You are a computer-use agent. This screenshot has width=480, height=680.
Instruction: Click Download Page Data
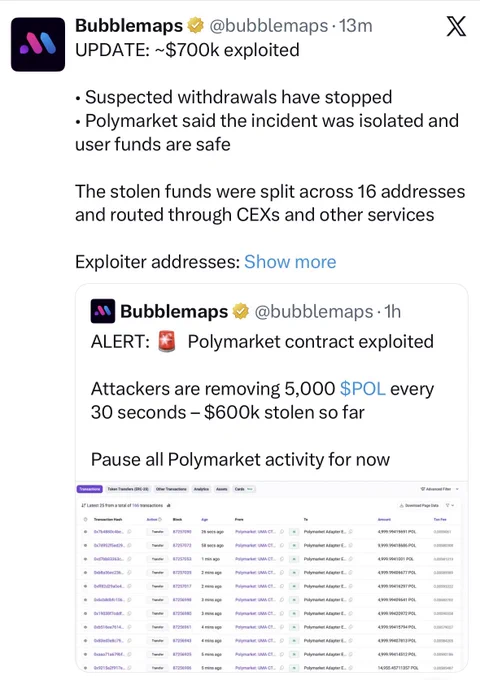[419, 505]
